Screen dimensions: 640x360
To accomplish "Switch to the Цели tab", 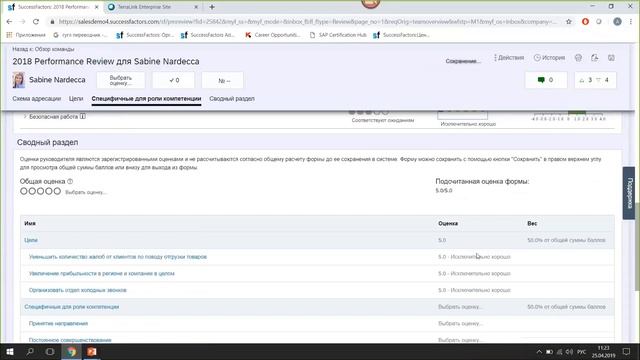I will click(76, 98).
